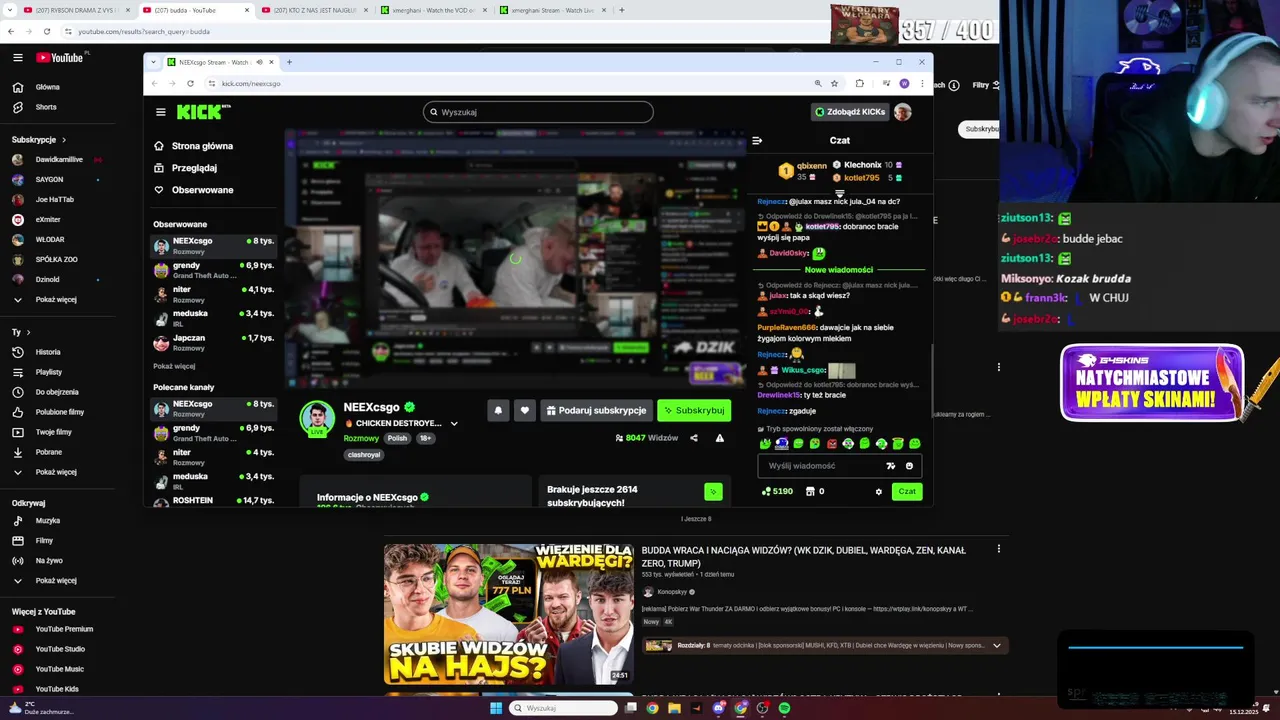This screenshot has height=720, width=1280.
Task: Click the Kick logo
Action: click(x=203, y=112)
